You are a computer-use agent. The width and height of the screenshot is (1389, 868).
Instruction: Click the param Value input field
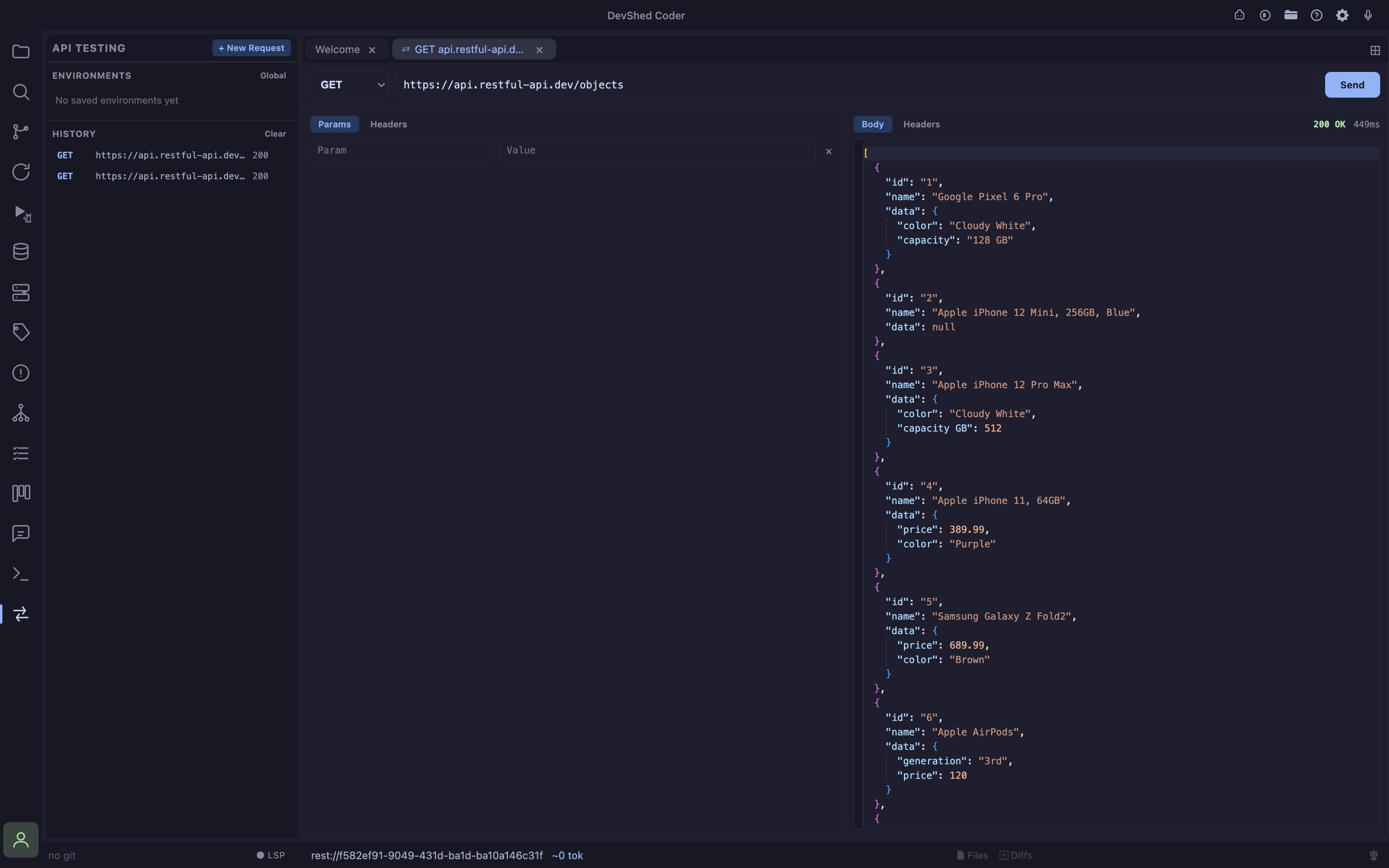pyautogui.click(x=657, y=150)
